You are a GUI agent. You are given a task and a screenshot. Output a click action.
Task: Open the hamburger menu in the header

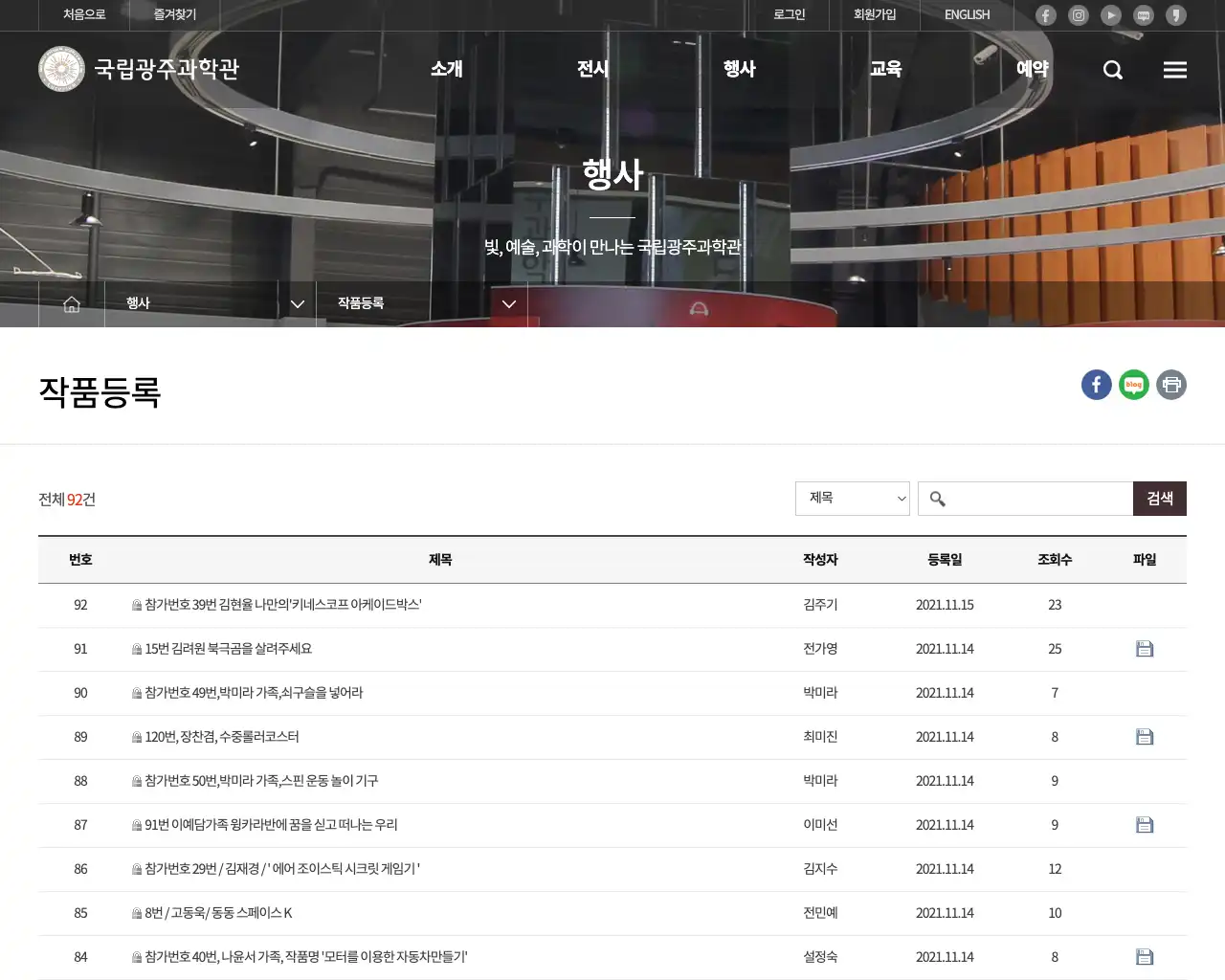[1174, 69]
